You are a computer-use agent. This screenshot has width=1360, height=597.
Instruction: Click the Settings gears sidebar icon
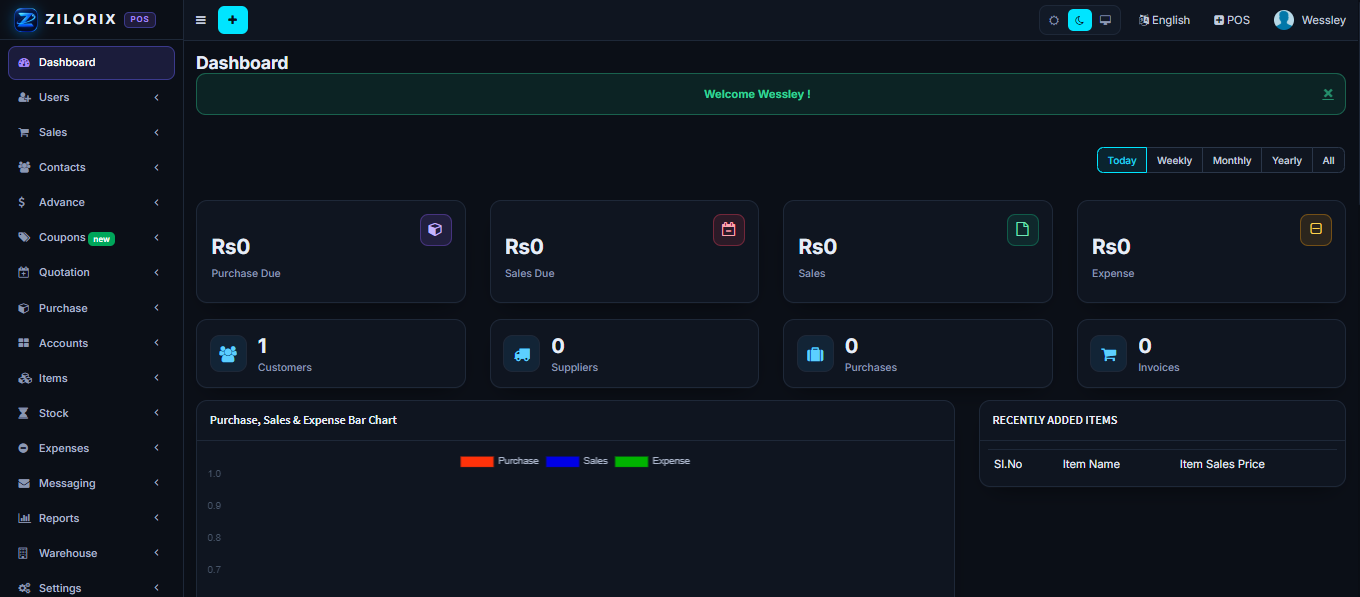pyautogui.click(x=24, y=588)
